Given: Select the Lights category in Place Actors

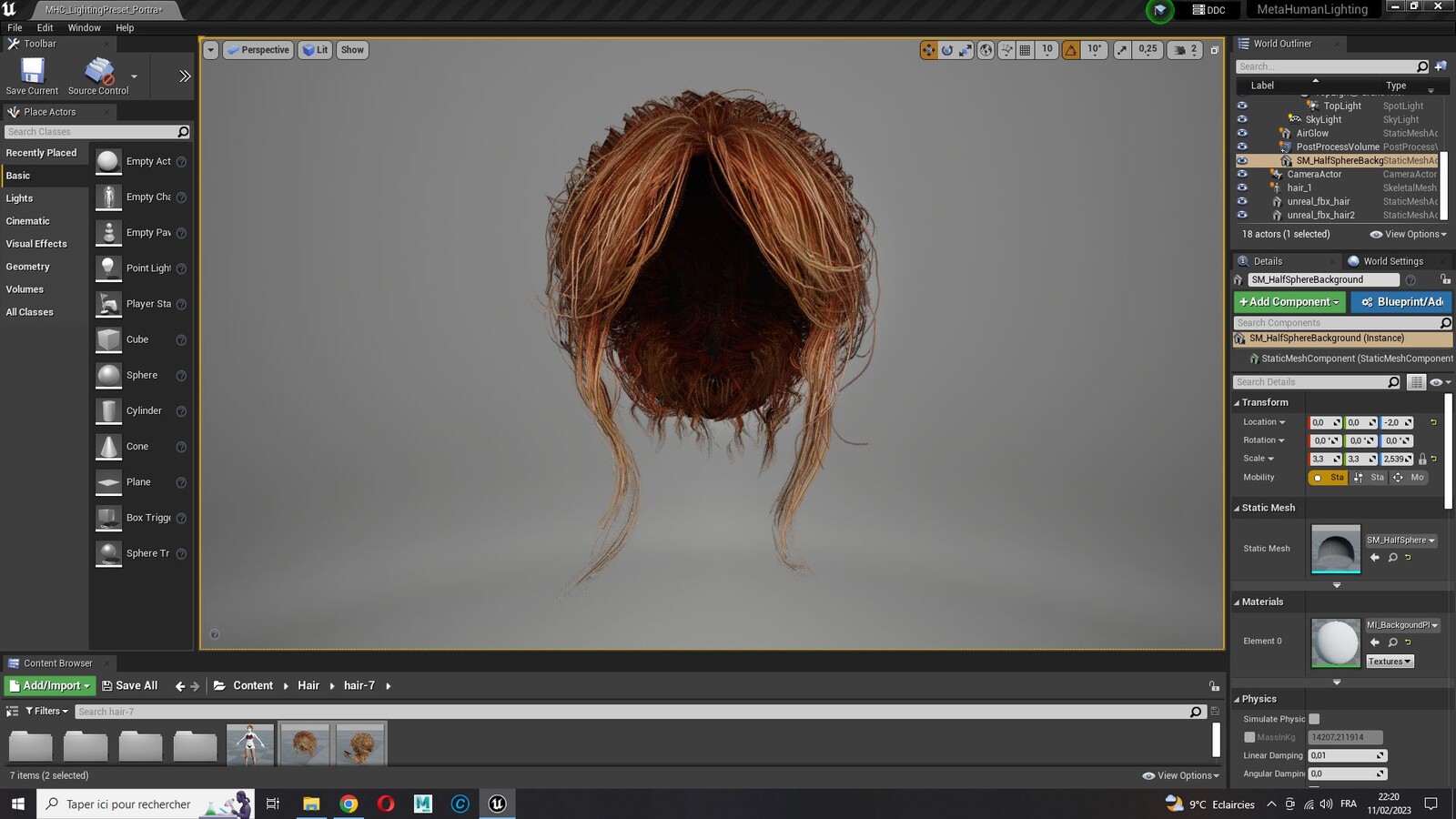Looking at the screenshot, I should click(x=19, y=198).
